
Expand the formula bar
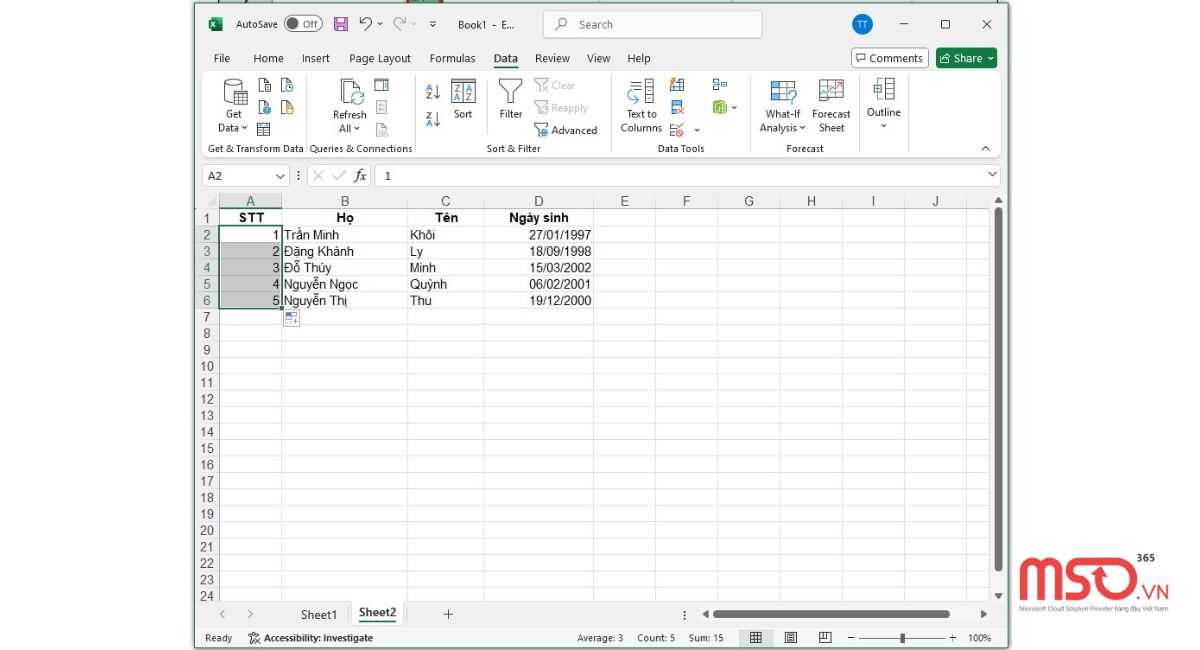992,175
